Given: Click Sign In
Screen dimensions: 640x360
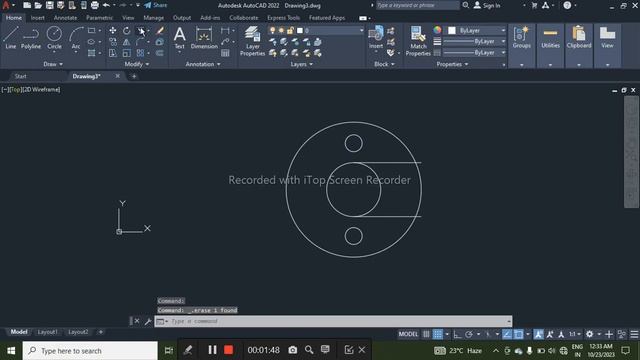Looking at the screenshot, I should point(487,5).
